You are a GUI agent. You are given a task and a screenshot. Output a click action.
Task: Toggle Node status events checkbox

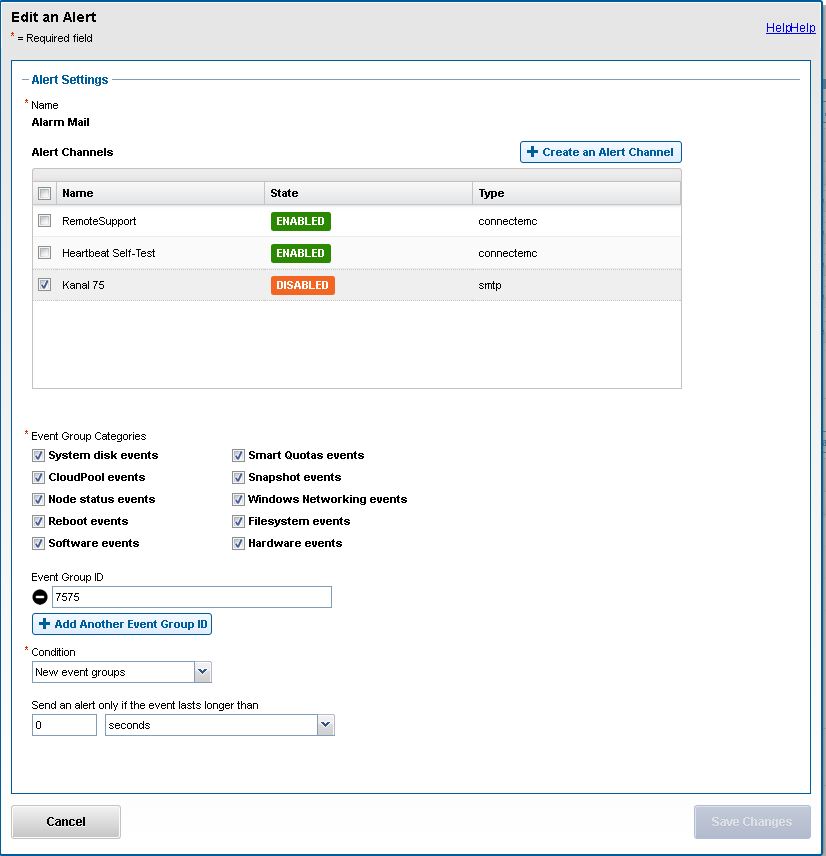[38, 499]
